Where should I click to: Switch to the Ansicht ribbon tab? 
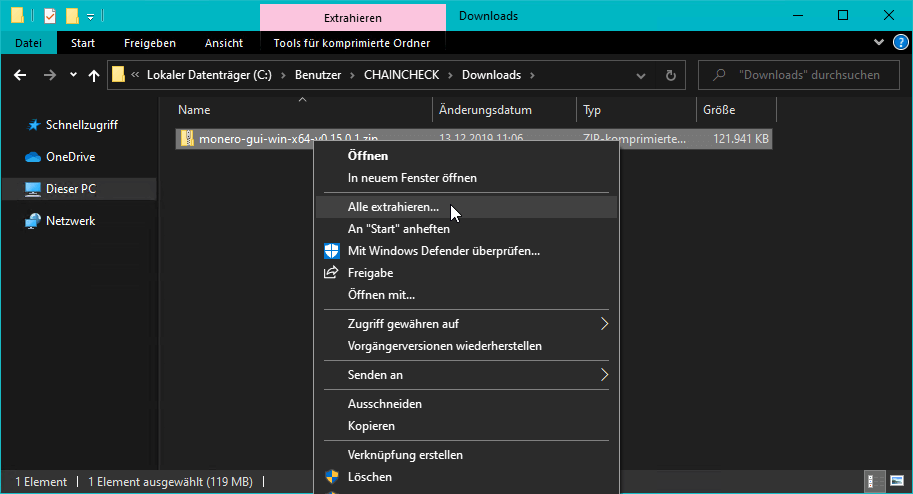tap(224, 43)
